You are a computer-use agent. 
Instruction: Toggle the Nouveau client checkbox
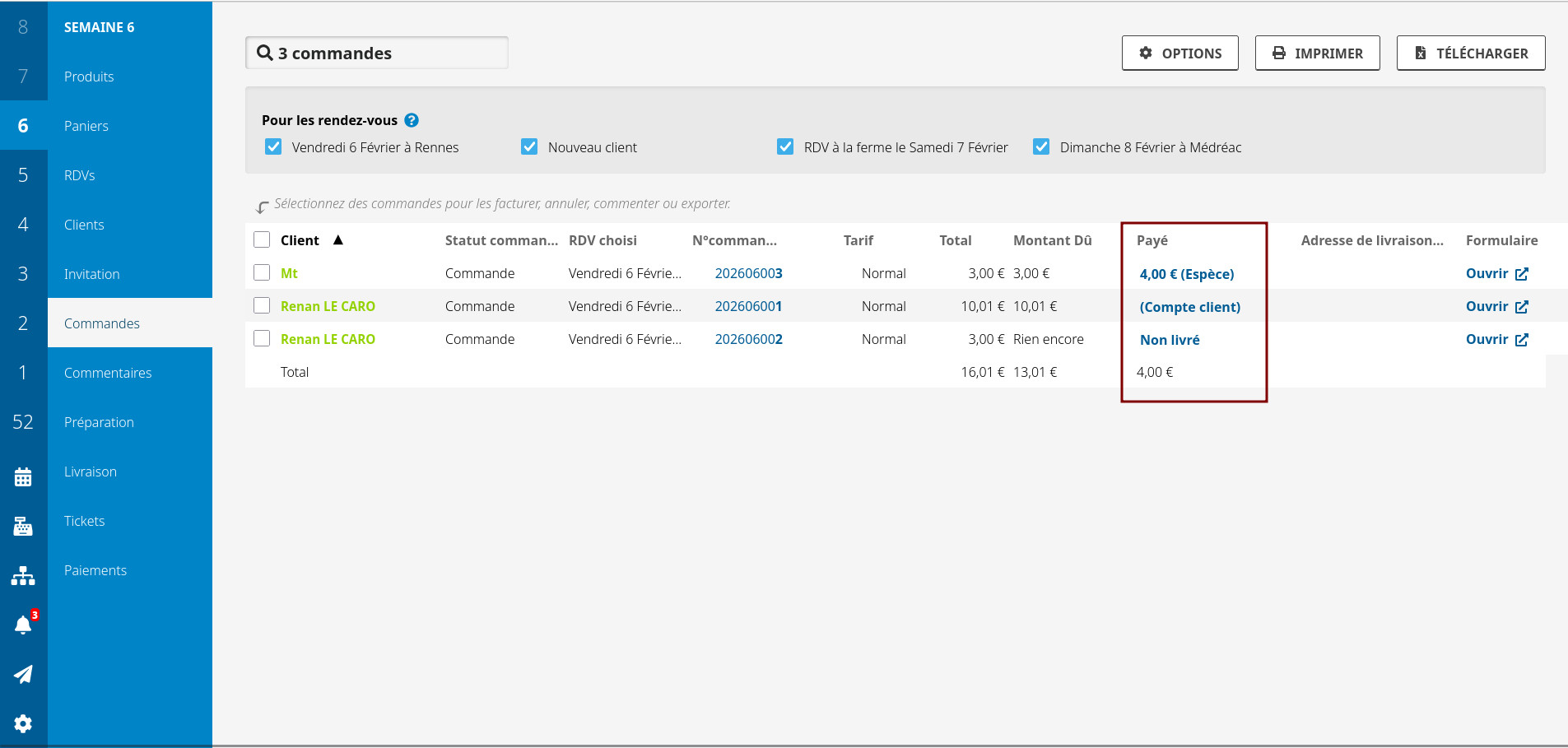coord(529,147)
